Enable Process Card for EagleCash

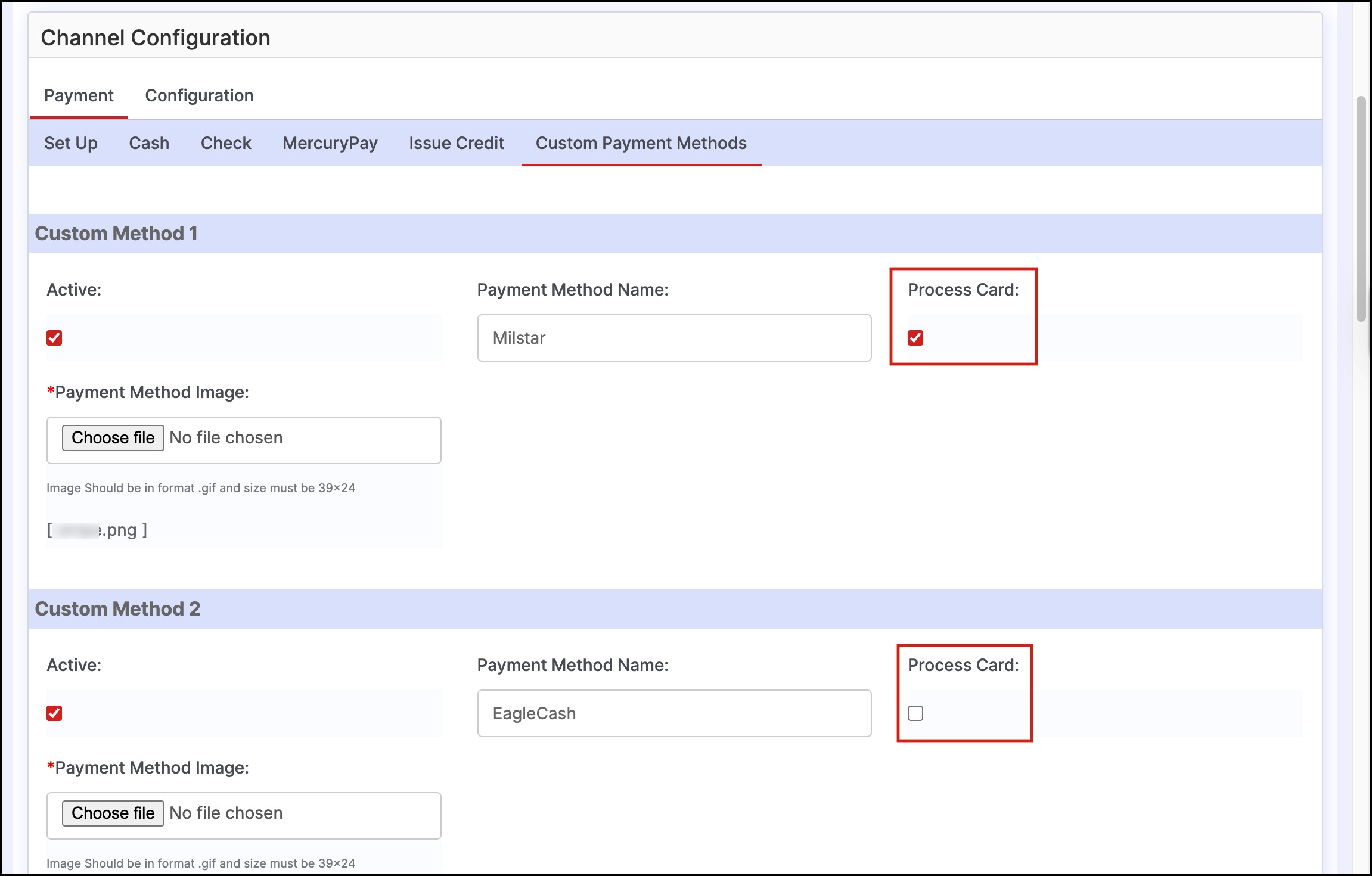tap(915, 713)
